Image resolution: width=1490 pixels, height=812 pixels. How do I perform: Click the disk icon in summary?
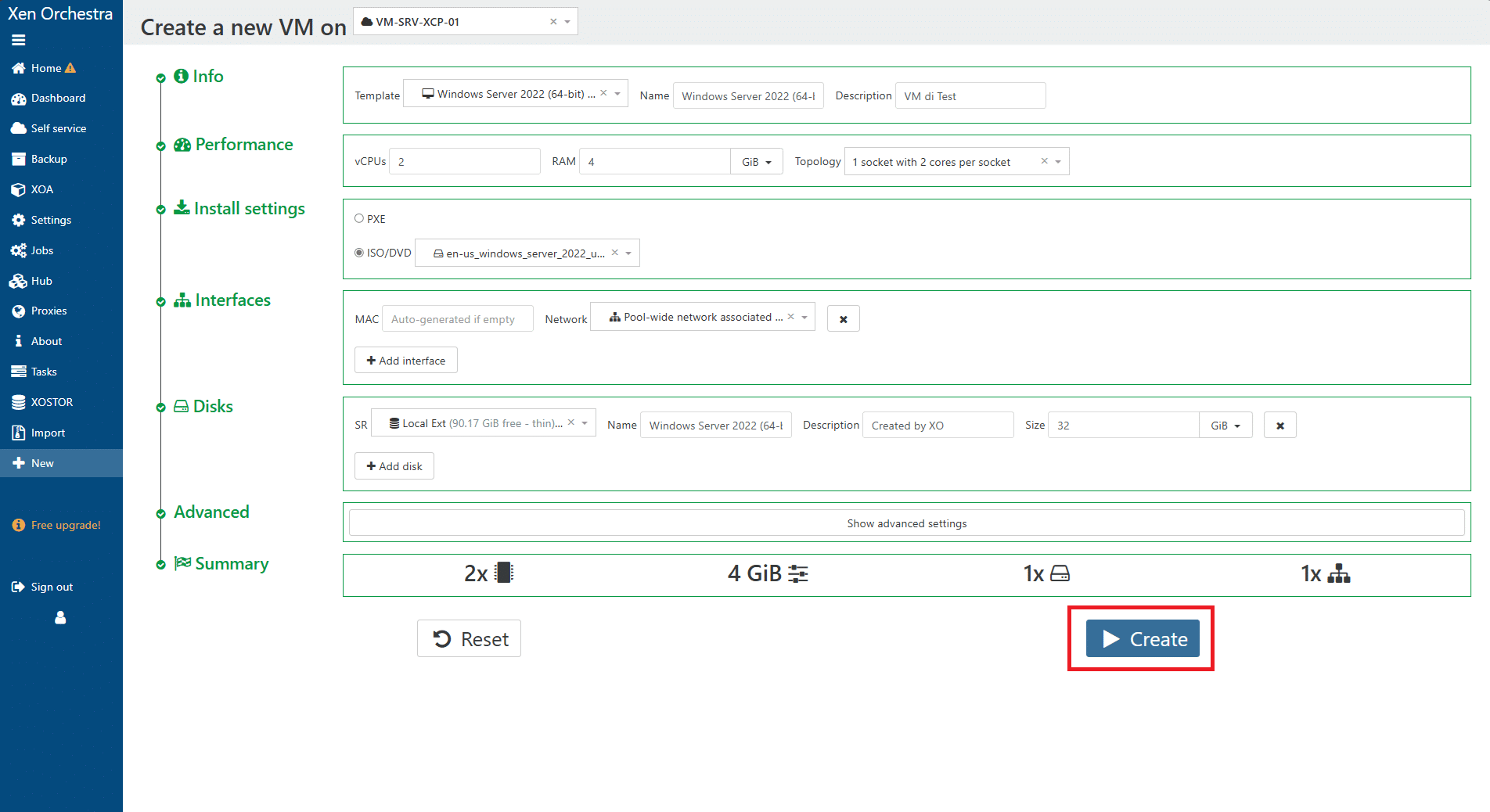tap(1060, 573)
